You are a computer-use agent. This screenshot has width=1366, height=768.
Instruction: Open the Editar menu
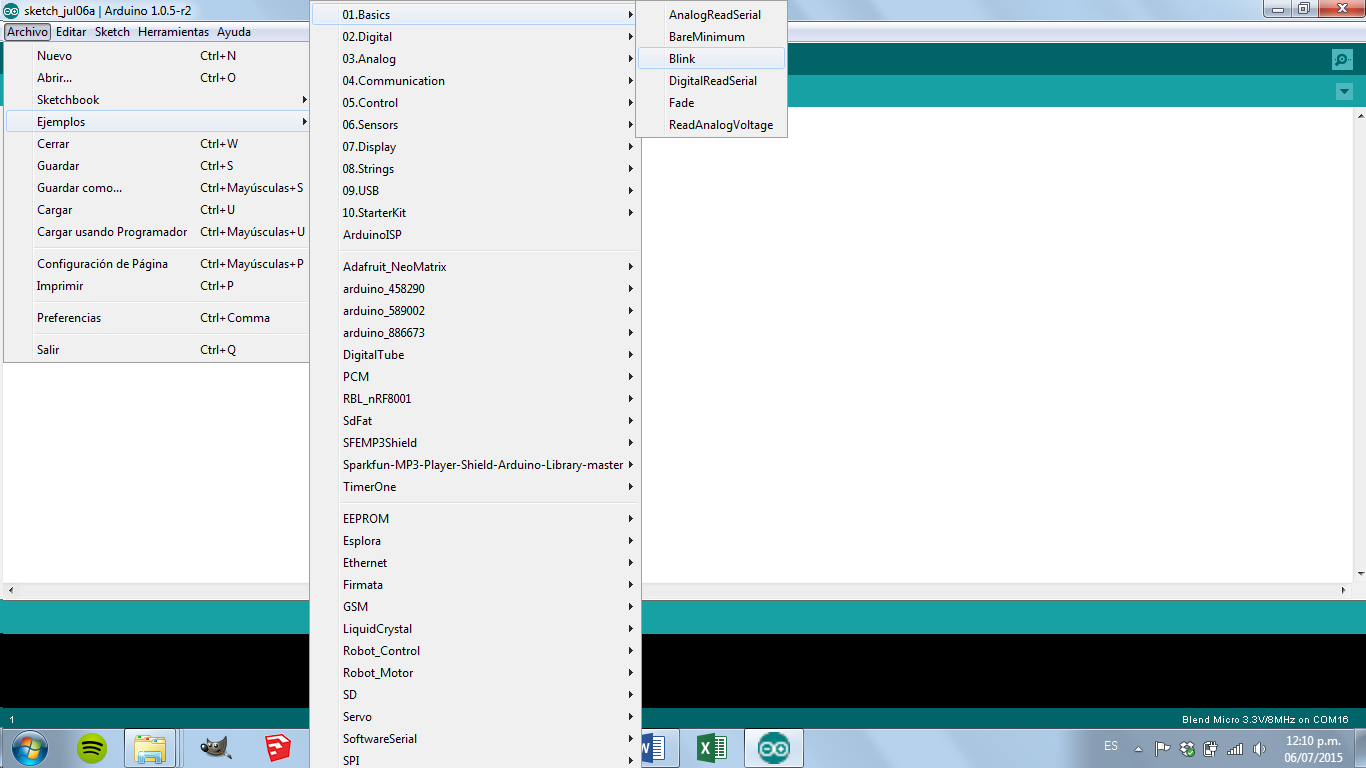click(71, 32)
